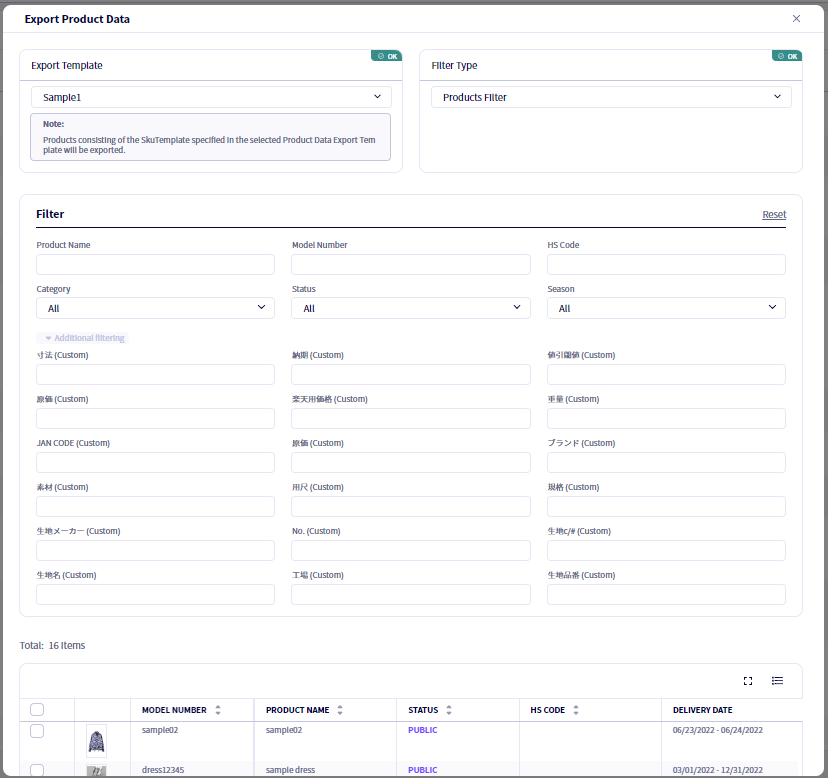
Task: Focus the HS Code input field
Action: pos(666,265)
